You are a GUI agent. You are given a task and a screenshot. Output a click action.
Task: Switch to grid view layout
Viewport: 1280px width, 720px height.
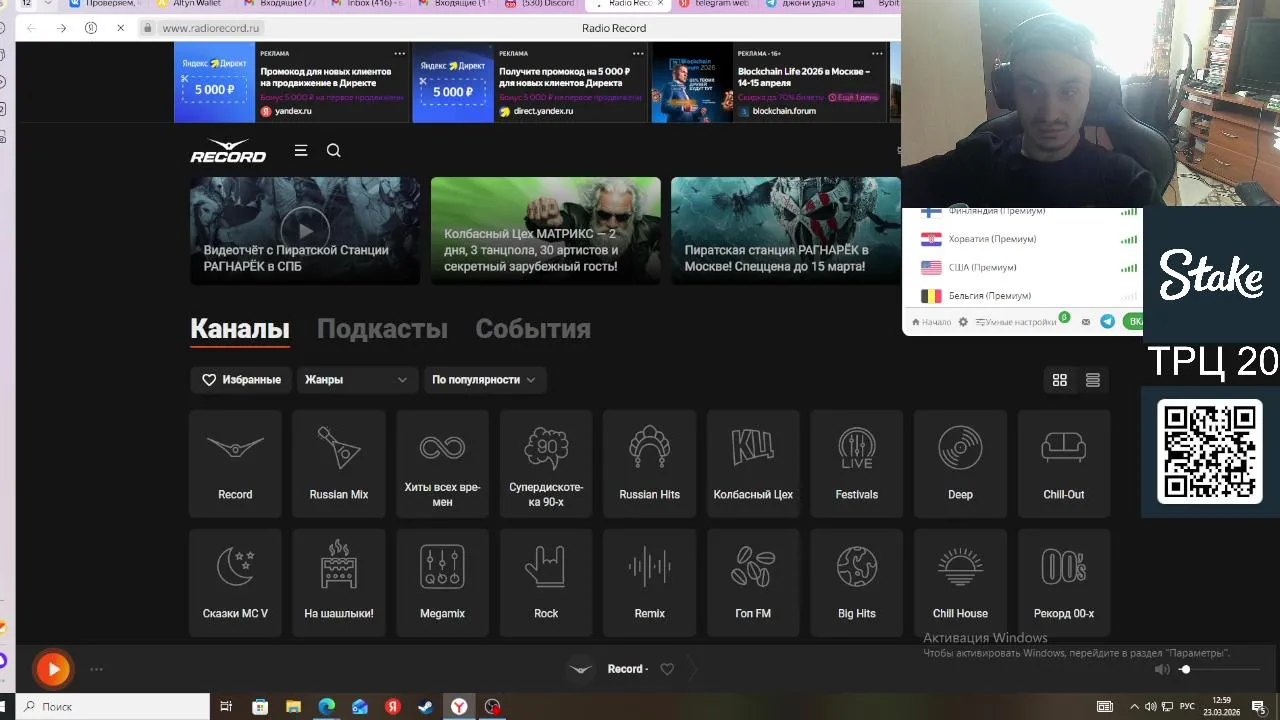[1060, 380]
